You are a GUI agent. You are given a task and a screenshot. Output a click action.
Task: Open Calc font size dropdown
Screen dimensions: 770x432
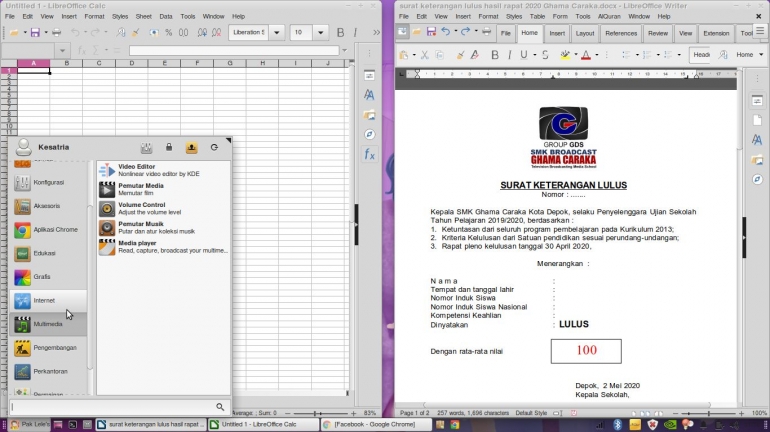tap(320, 32)
